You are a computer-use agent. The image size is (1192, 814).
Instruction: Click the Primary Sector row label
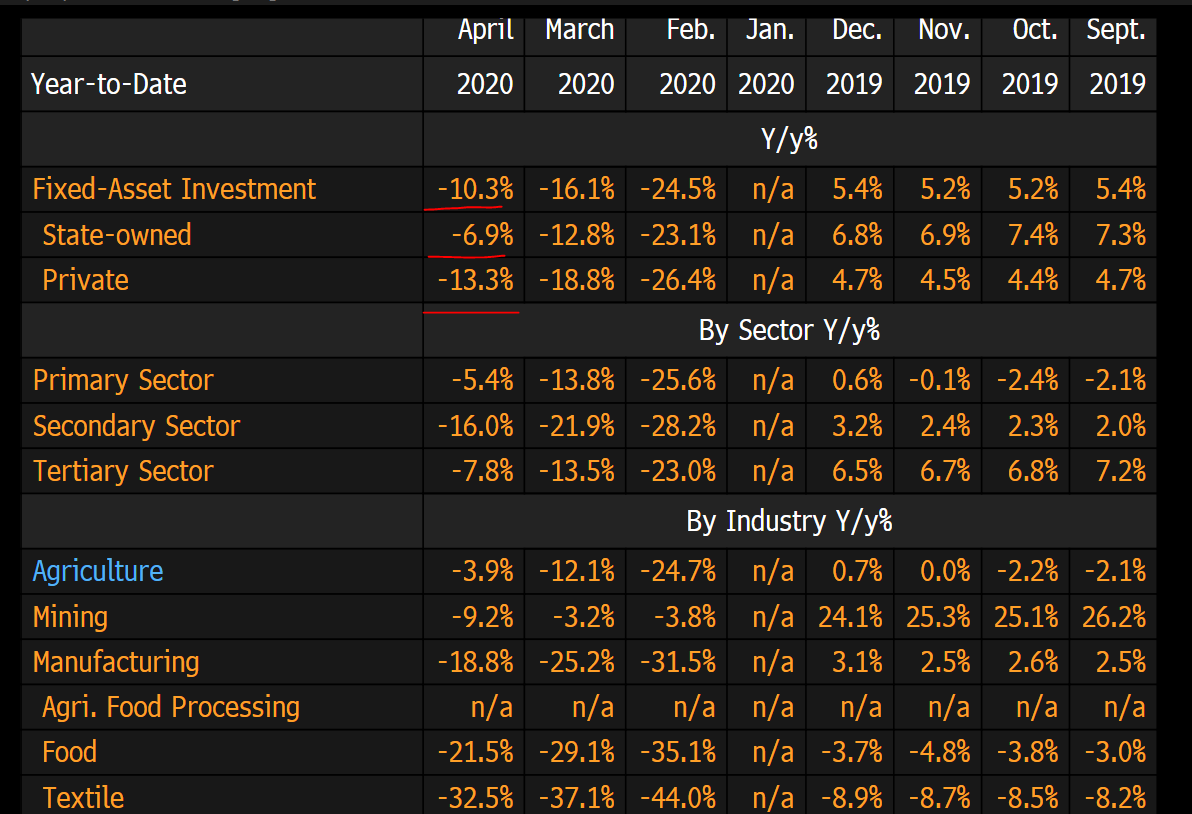coord(123,380)
